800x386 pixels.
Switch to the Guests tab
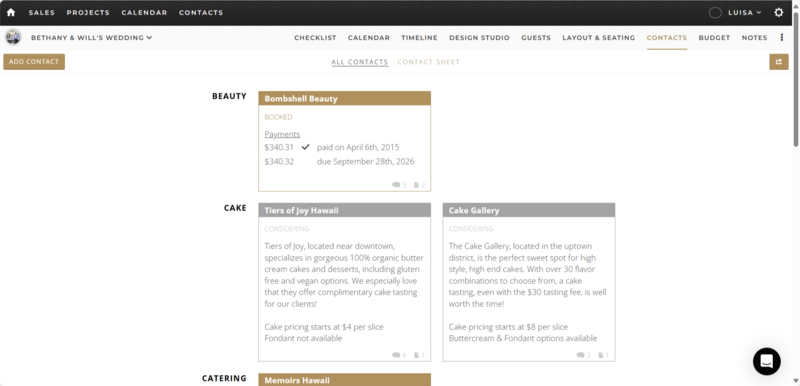(x=536, y=38)
